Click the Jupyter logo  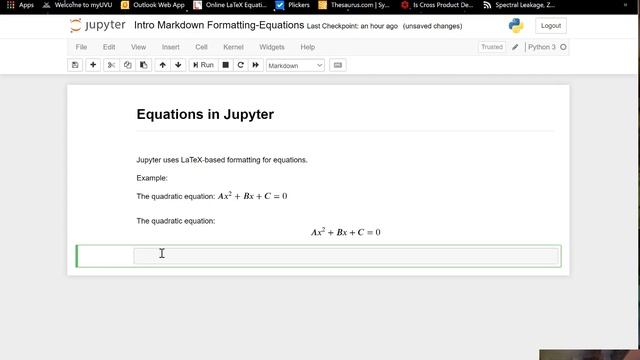(x=98, y=25)
